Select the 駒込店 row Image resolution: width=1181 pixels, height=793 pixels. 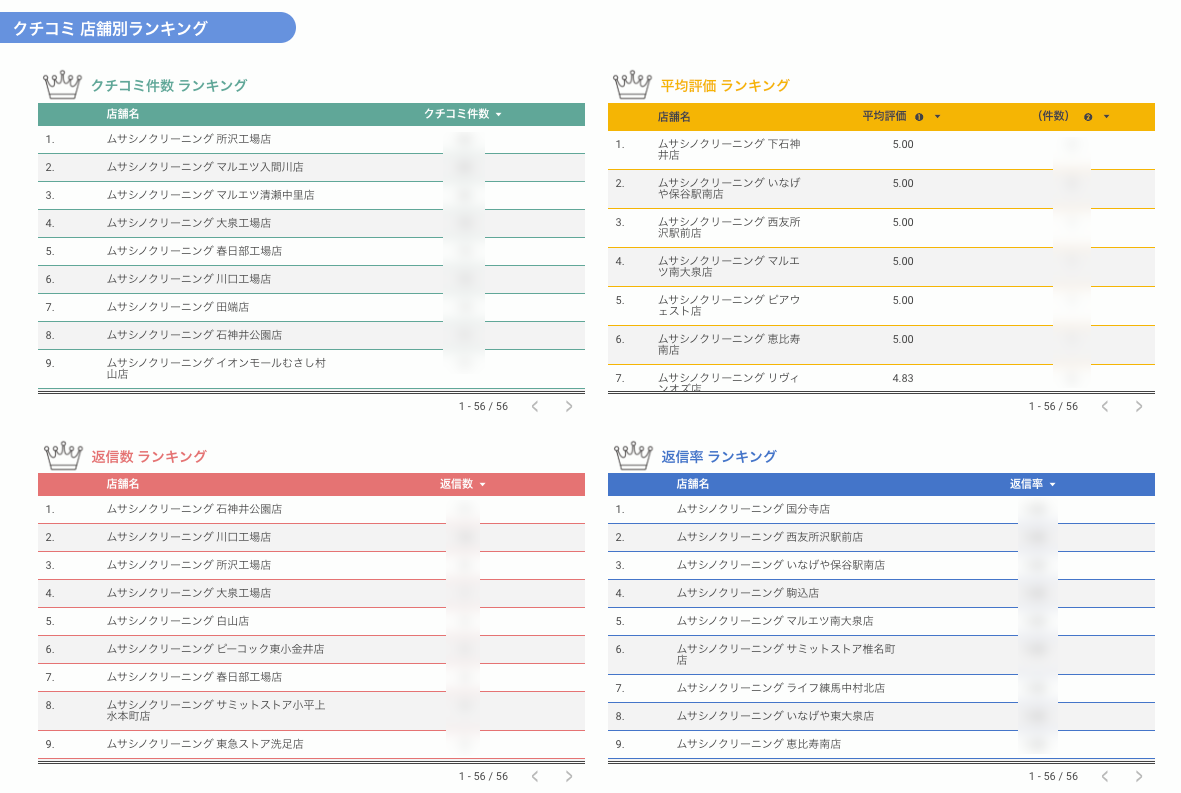881,593
